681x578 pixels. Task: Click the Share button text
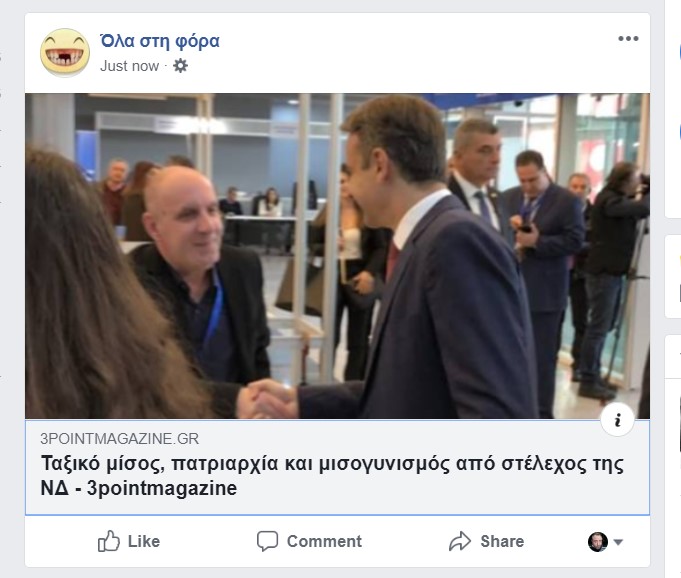pyautogui.click(x=502, y=541)
